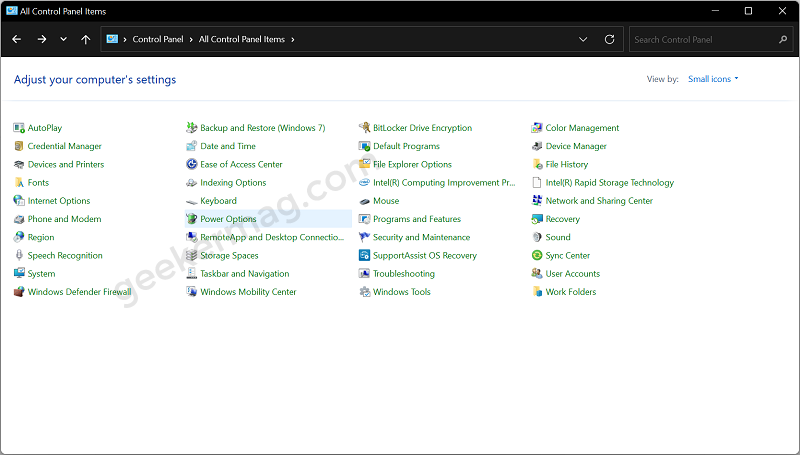This screenshot has height=455, width=800.
Task: Click the BitLocker Drive Encryption icon
Action: pyautogui.click(x=364, y=128)
